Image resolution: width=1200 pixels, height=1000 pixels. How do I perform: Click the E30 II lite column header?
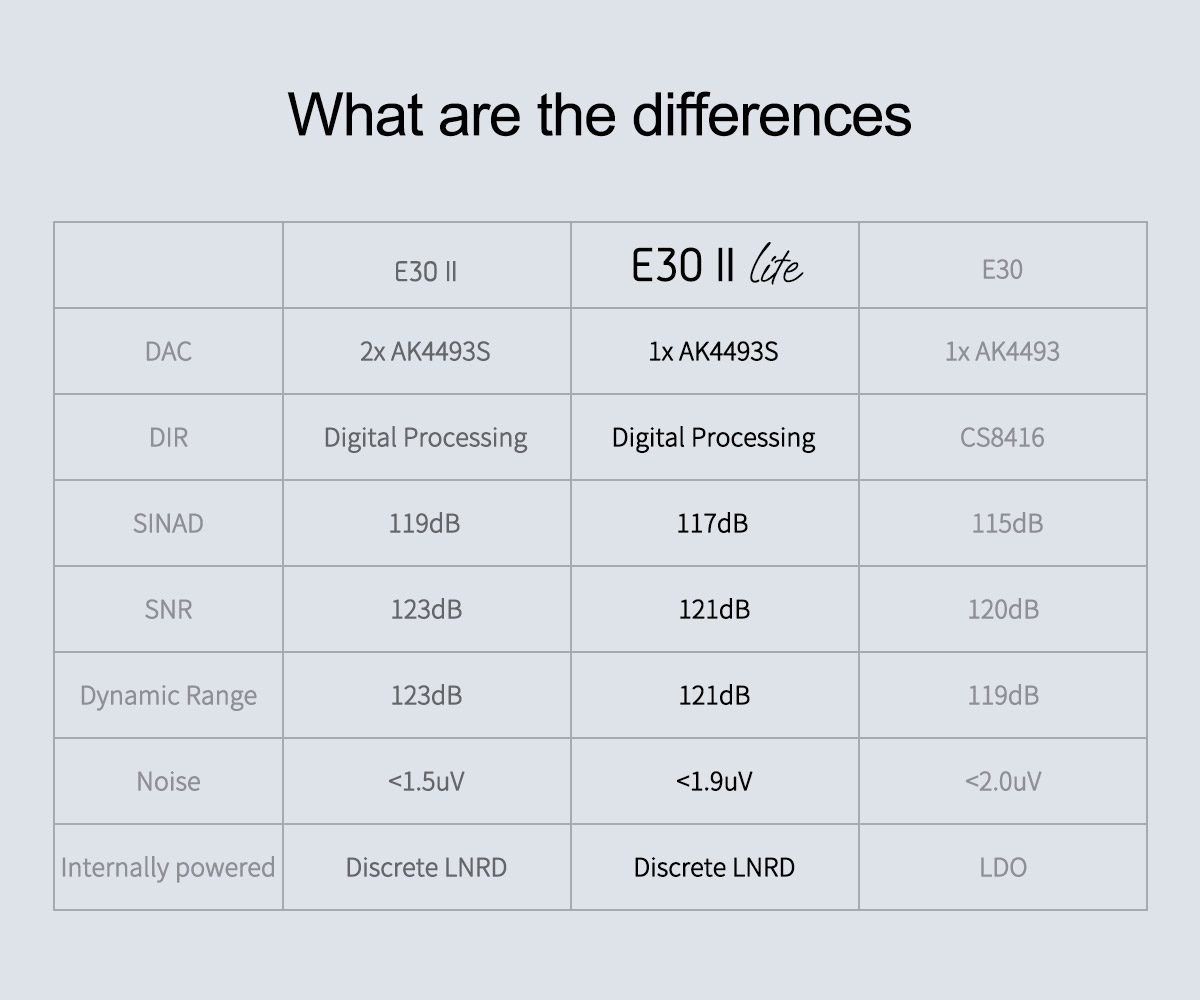tap(716, 266)
